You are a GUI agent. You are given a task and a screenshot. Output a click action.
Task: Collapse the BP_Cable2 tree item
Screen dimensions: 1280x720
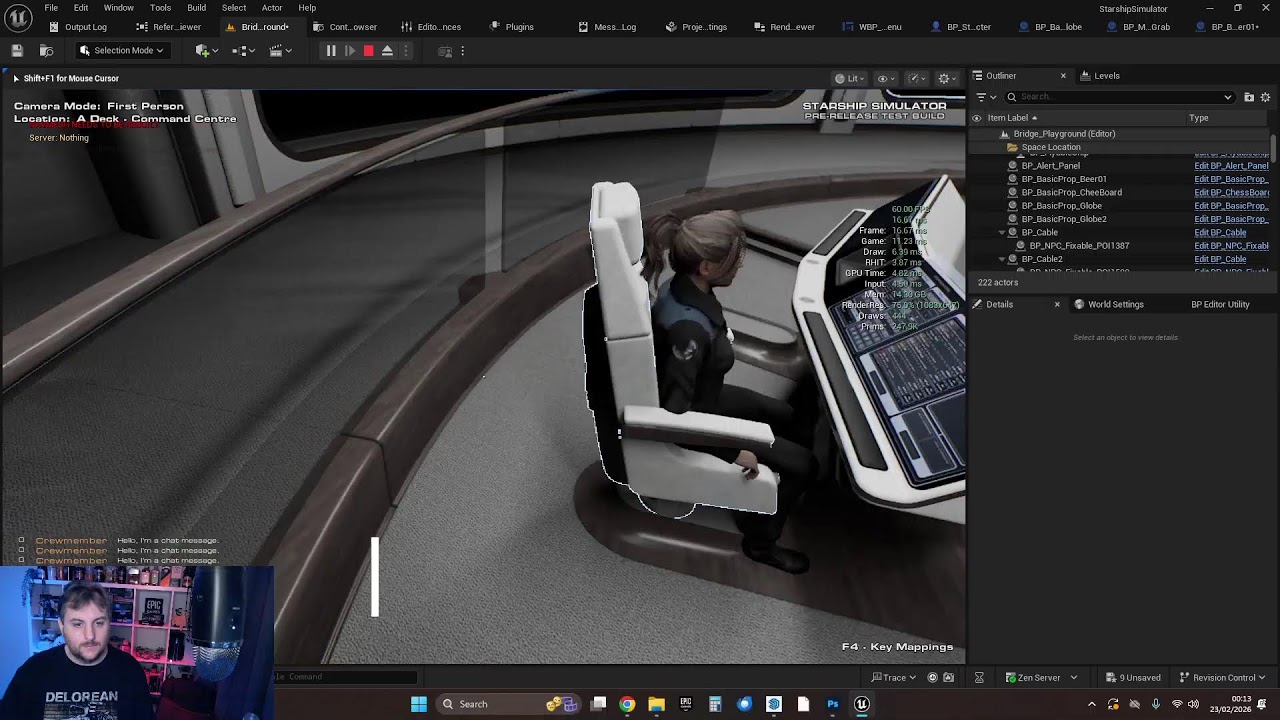tap(1002, 259)
